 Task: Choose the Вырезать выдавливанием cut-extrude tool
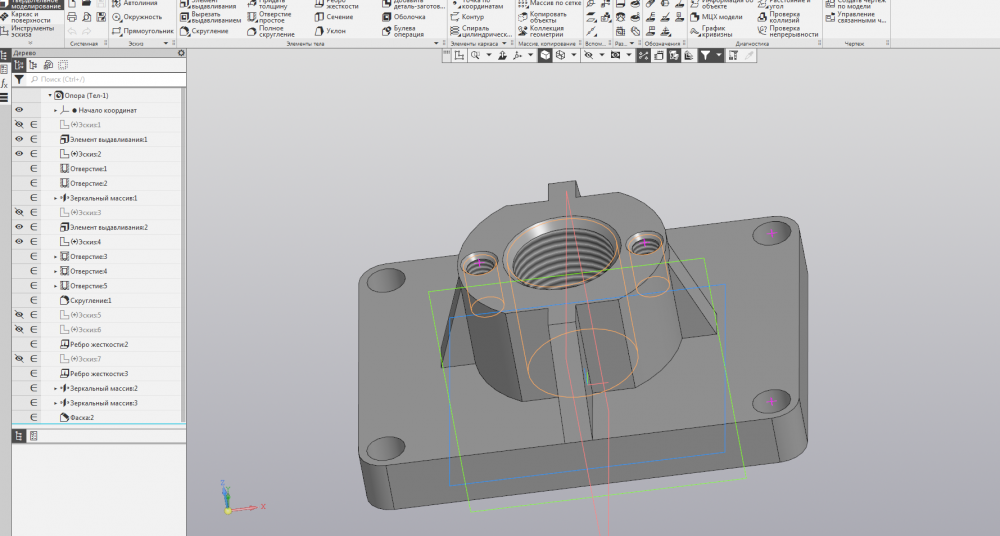point(214,17)
